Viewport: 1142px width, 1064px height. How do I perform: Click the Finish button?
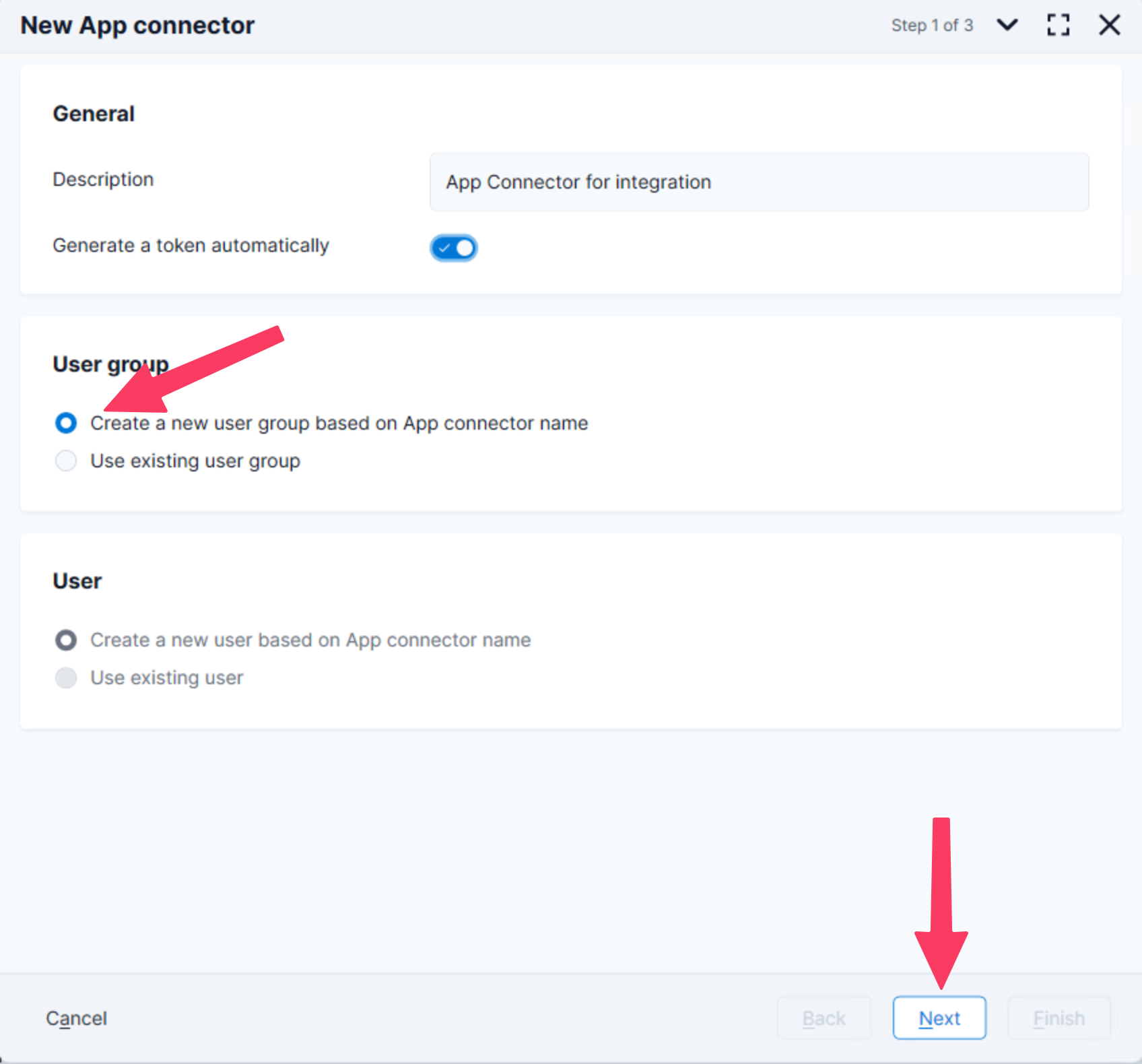tap(1059, 1018)
